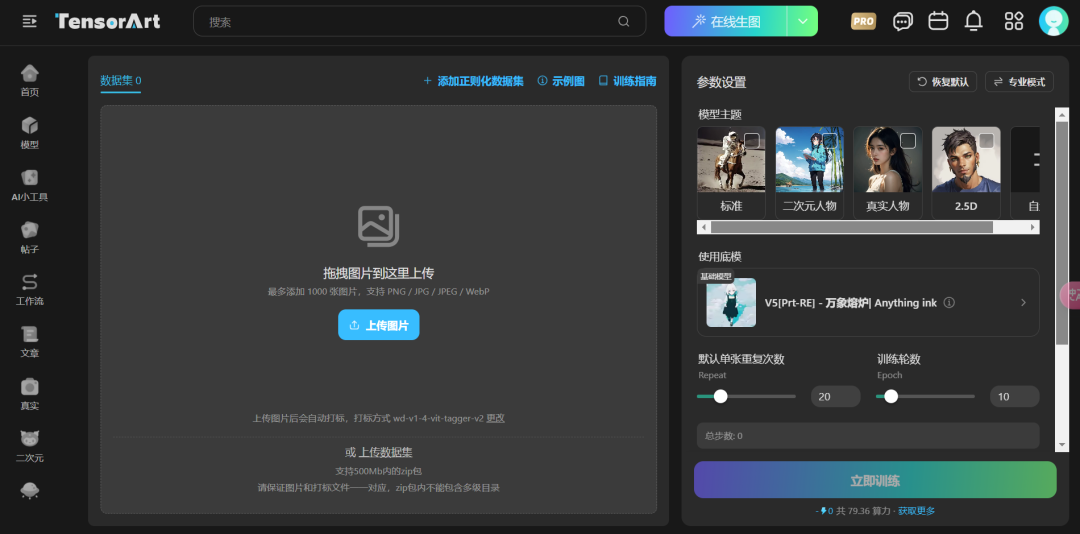Image resolution: width=1080 pixels, height=534 pixels.
Task: Select the 数据集 0 tab
Action: (120, 81)
